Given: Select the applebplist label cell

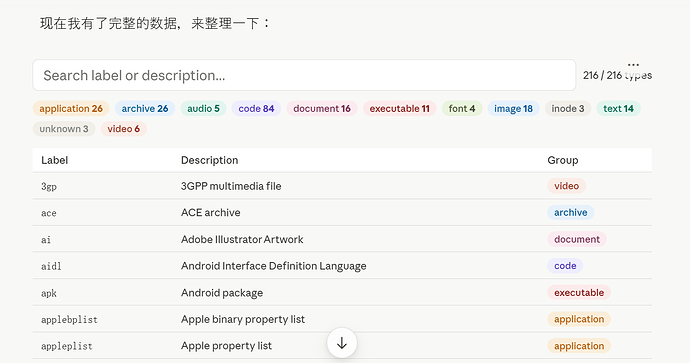Looking at the screenshot, I should tap(69, 319).
